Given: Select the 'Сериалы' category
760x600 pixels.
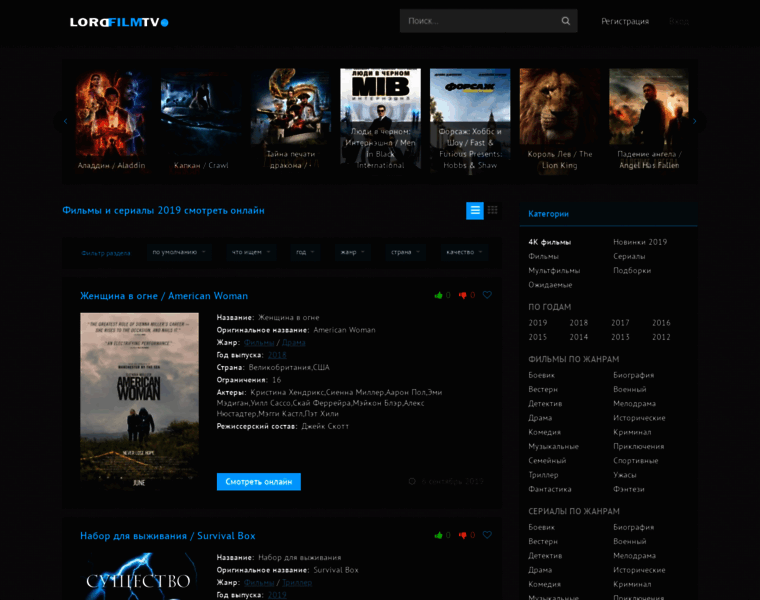Looking at the screenshot, I should (629, 256).
